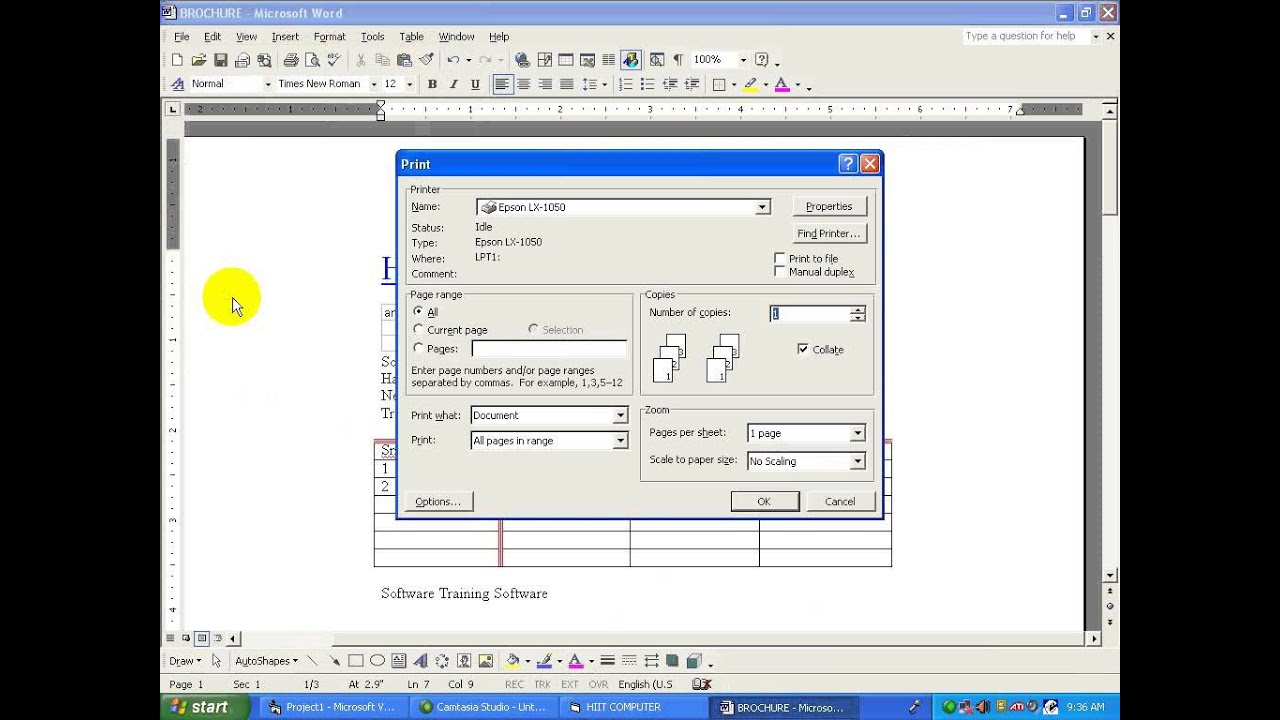Click the Increase Indent icon
Viewport: 1280px width, 720px height.
(x=691, y=84)
